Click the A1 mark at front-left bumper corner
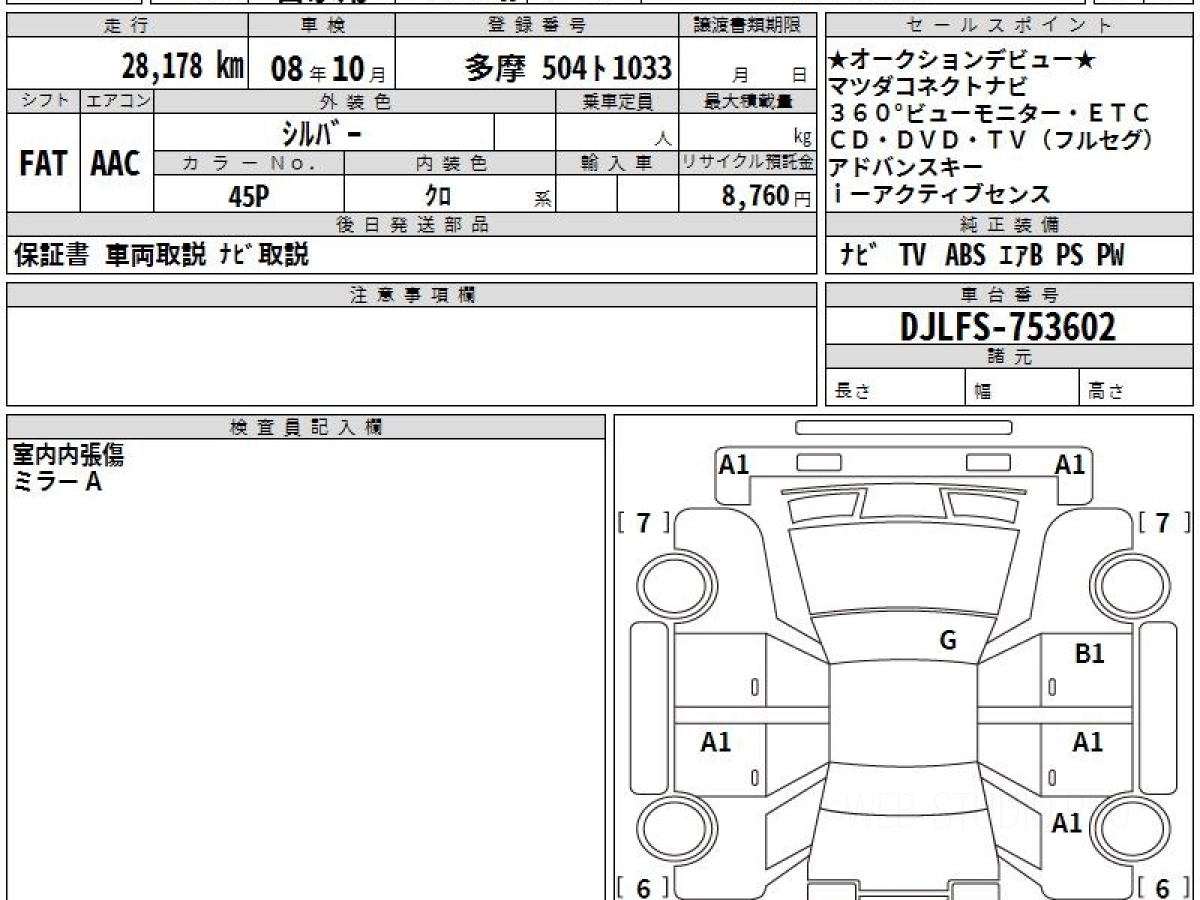This screenshot has width=1200, height=900. point(734,464)
